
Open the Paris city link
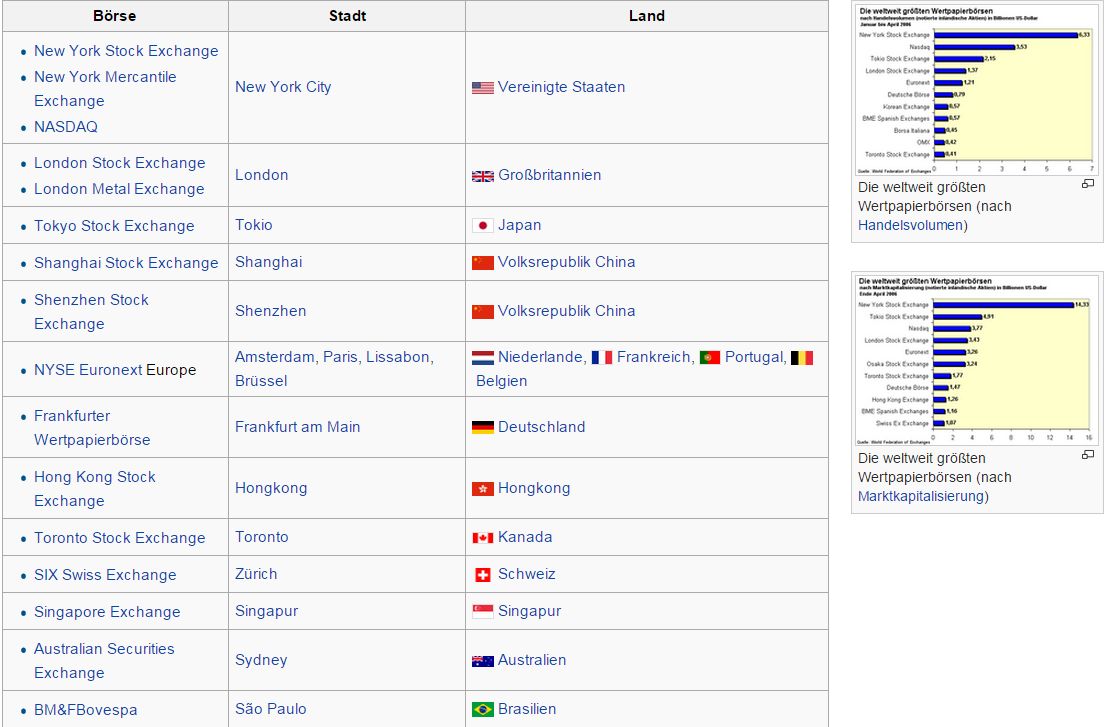point(341,357)
